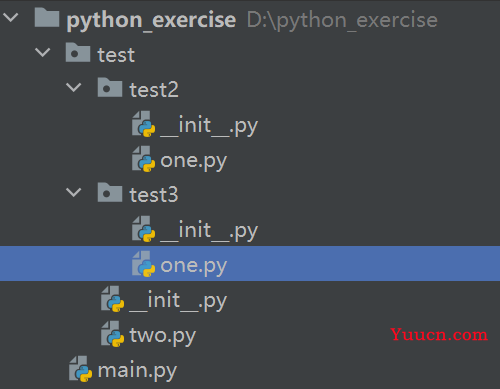Viewport: 500px width, 389px height.
Task: Click the Python icon of main.py
Action: click(80, 369)
